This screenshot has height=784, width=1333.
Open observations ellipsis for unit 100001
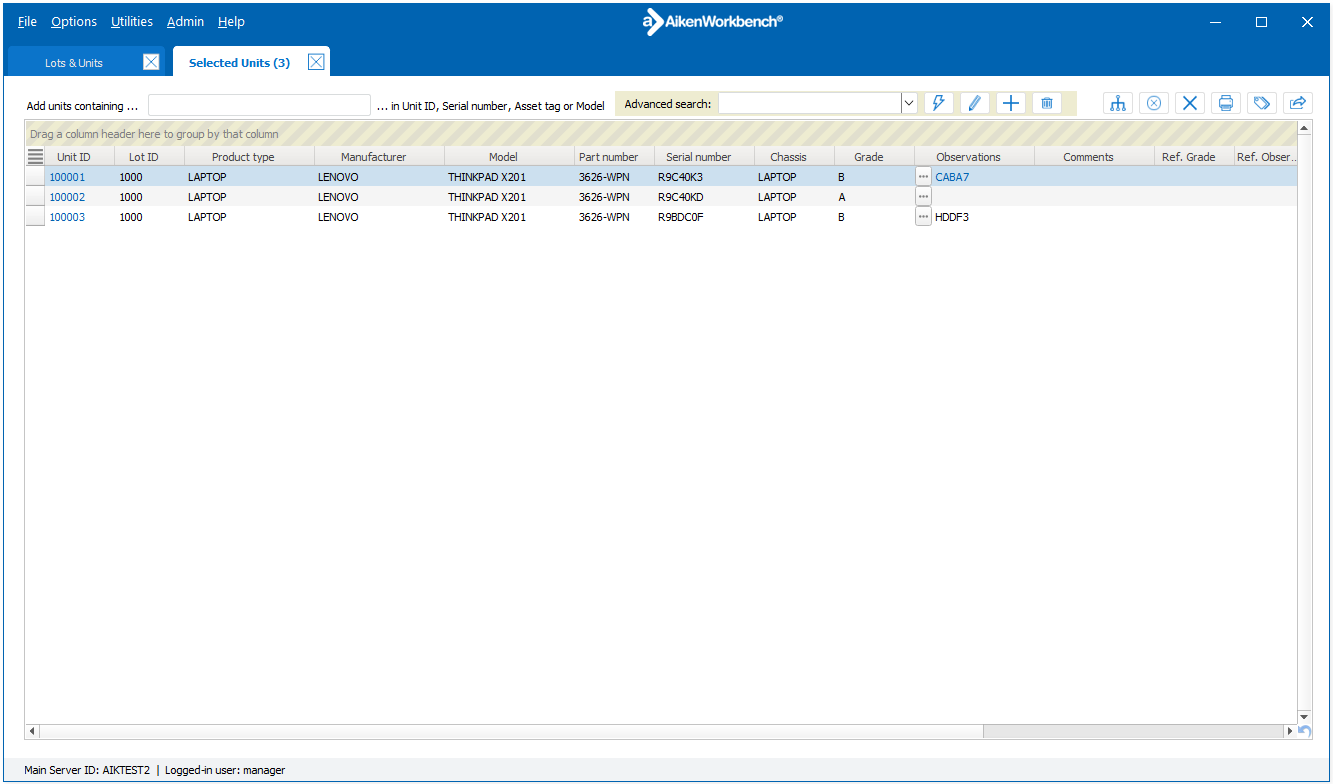pos(923,177)
